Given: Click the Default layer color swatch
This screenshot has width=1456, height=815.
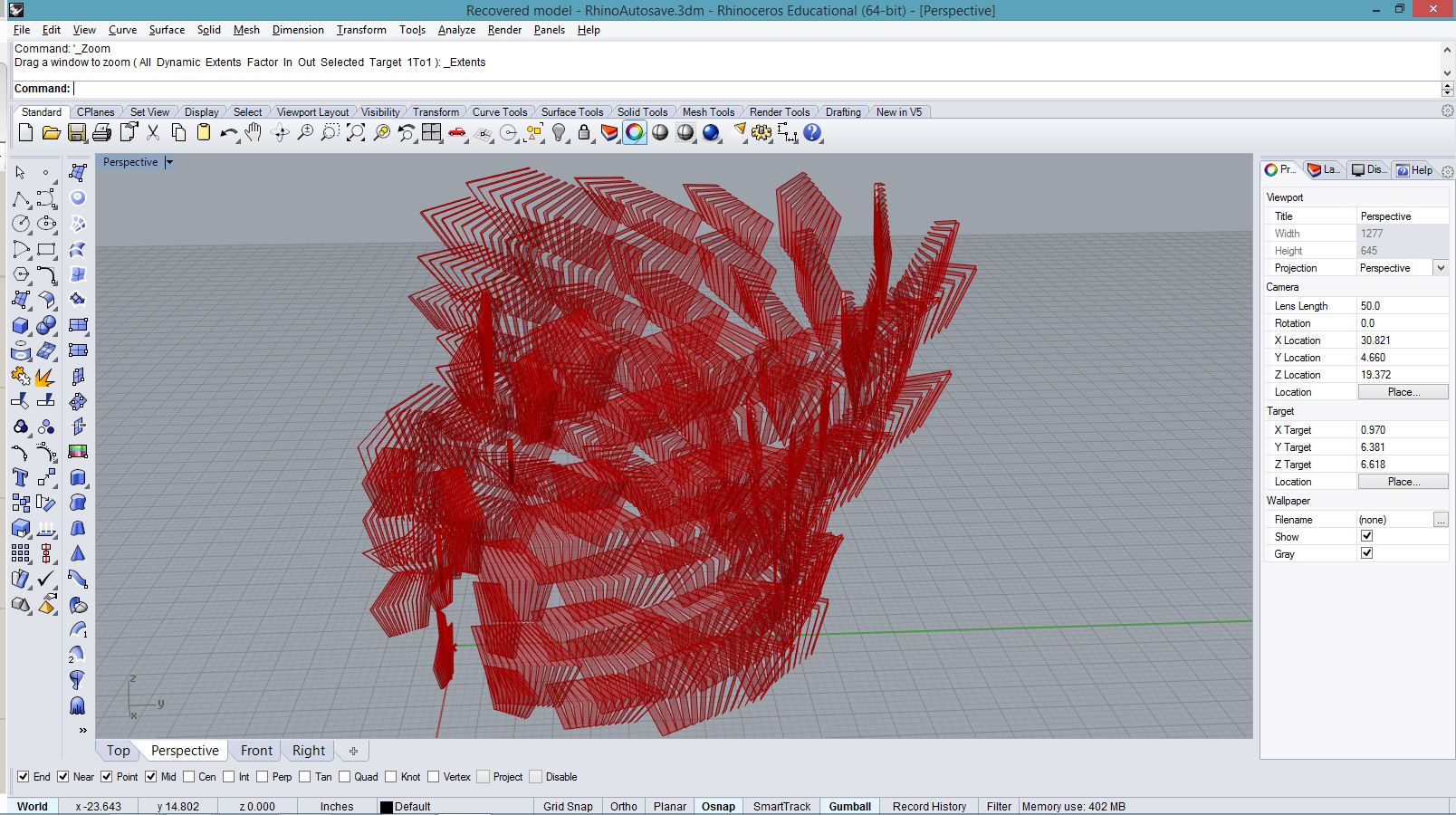Looking at the screenshot, I should pyautogui.click(x=387, y=807).
